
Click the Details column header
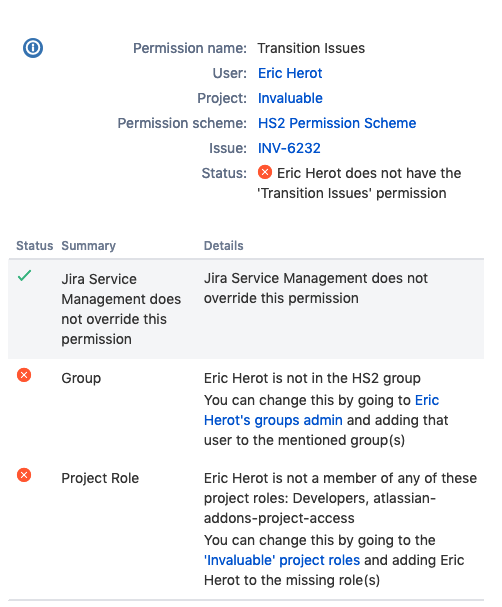tap(224, 245)
